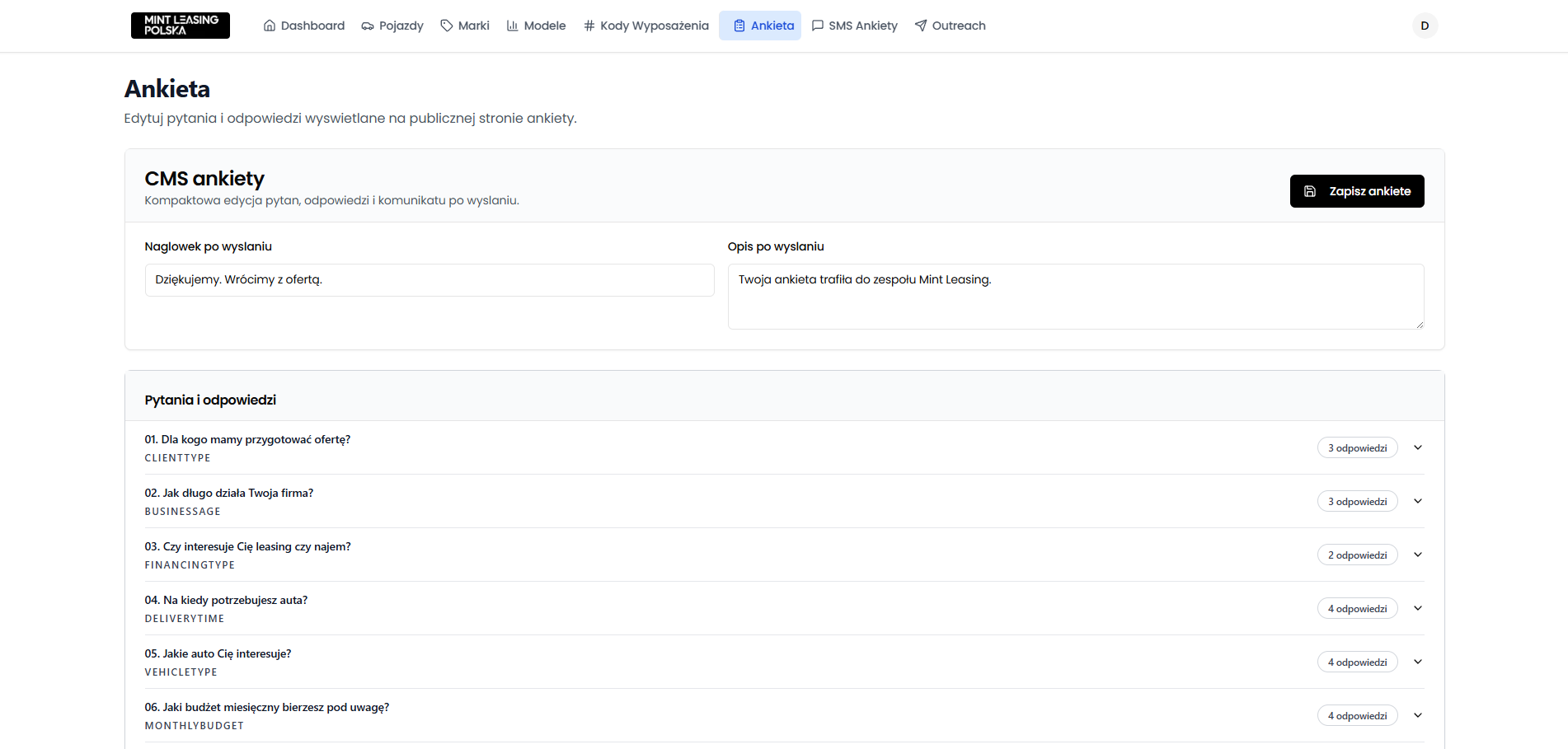Click '03. Czy interesuje Cię leasing czy najem?'
The image size is (1568, 749).
point(247,547)
